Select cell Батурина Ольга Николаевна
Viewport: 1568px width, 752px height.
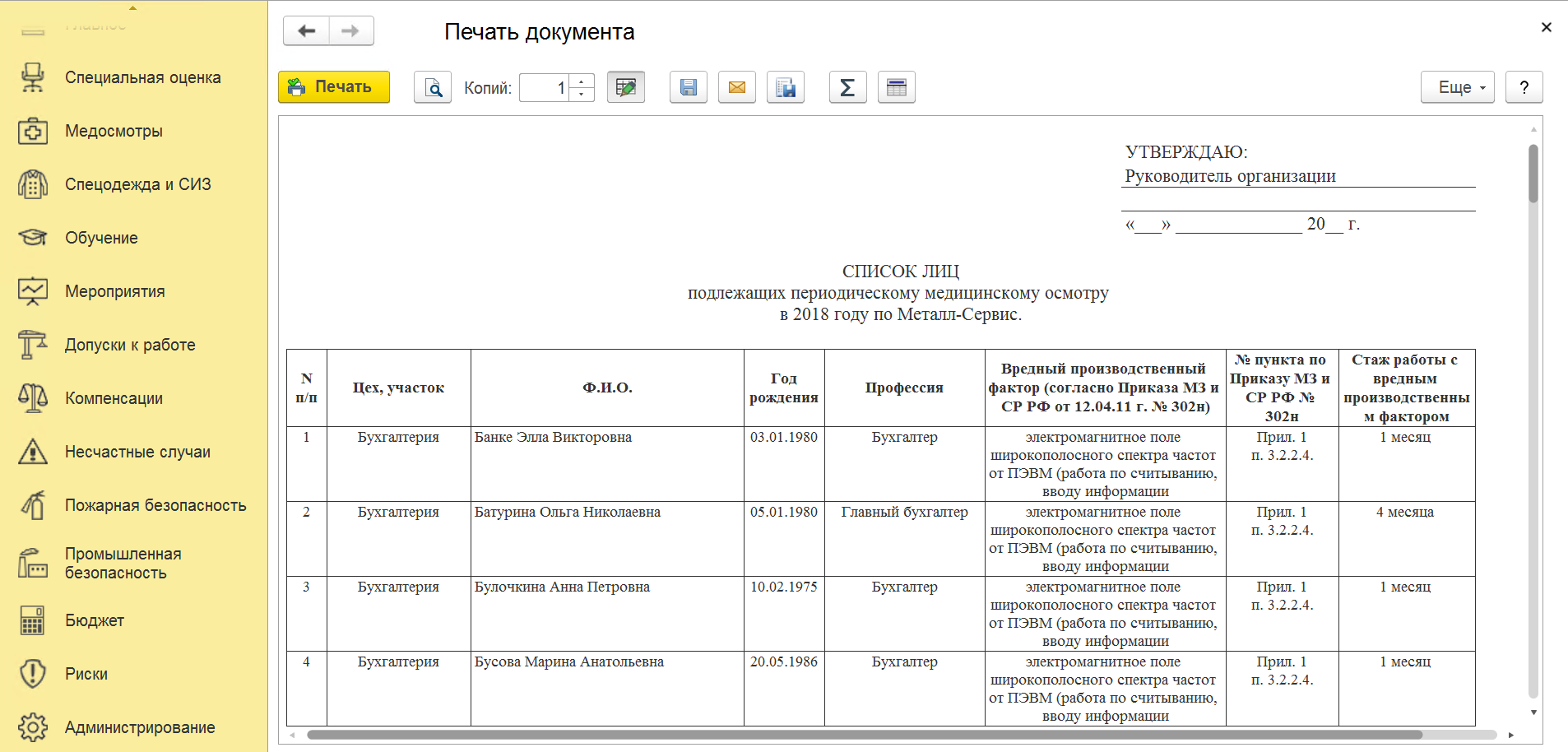607,539
